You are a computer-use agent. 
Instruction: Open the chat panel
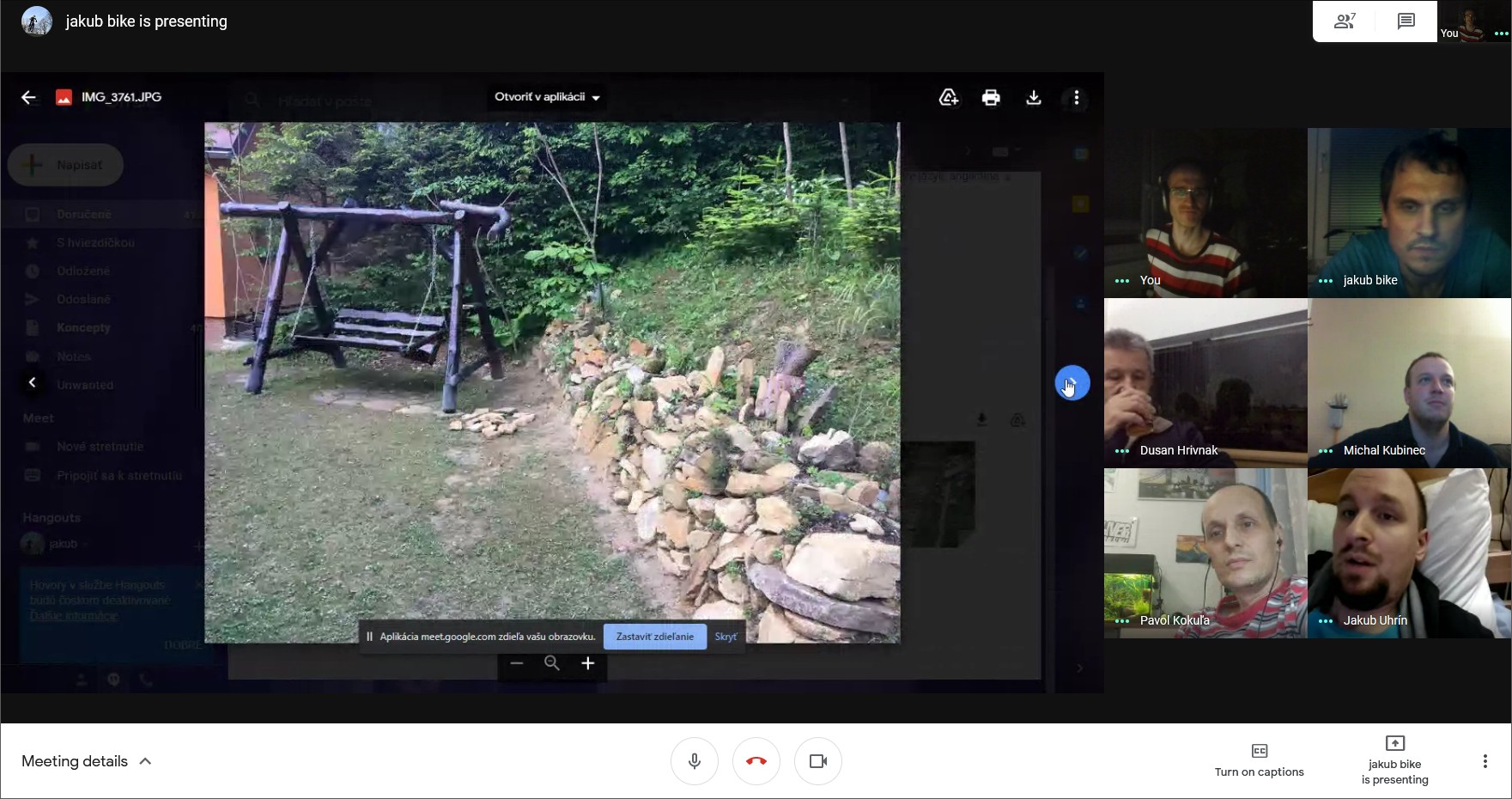click(1406, 21)
